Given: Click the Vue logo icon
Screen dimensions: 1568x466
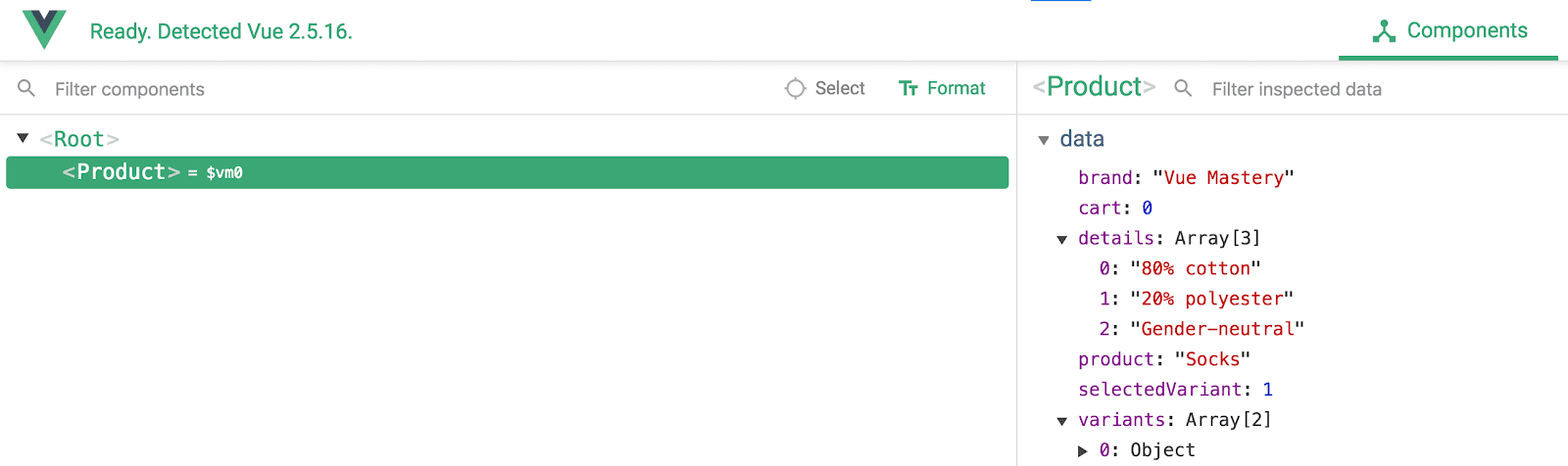Looking at the screenshot, I should (44, 29).
